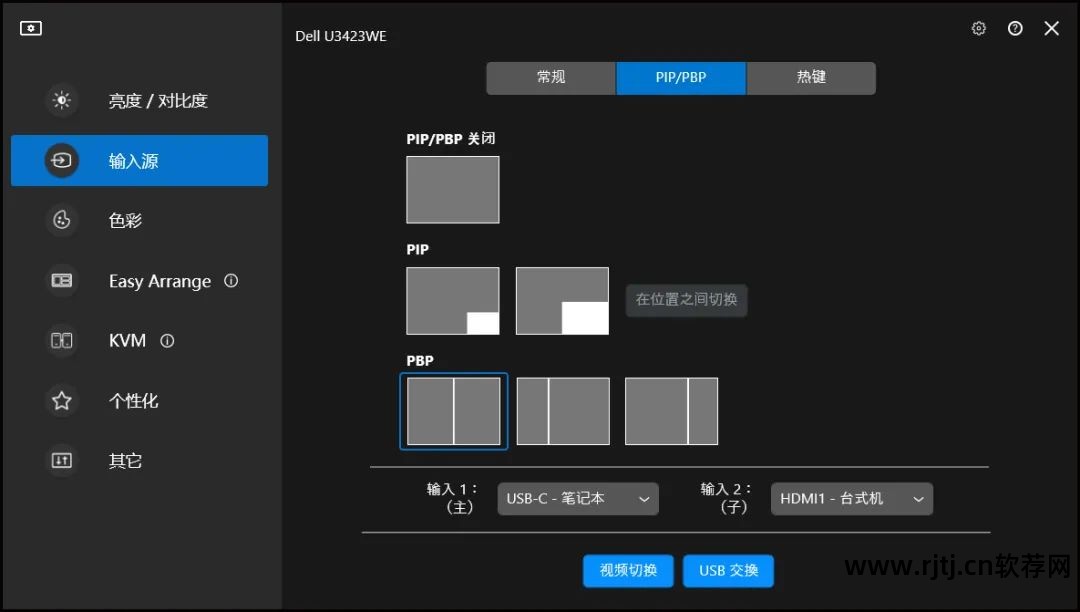Select the 亮度/对比度 brightness icon in sidebar
The image size is (1080, 612).
(61, 100)
